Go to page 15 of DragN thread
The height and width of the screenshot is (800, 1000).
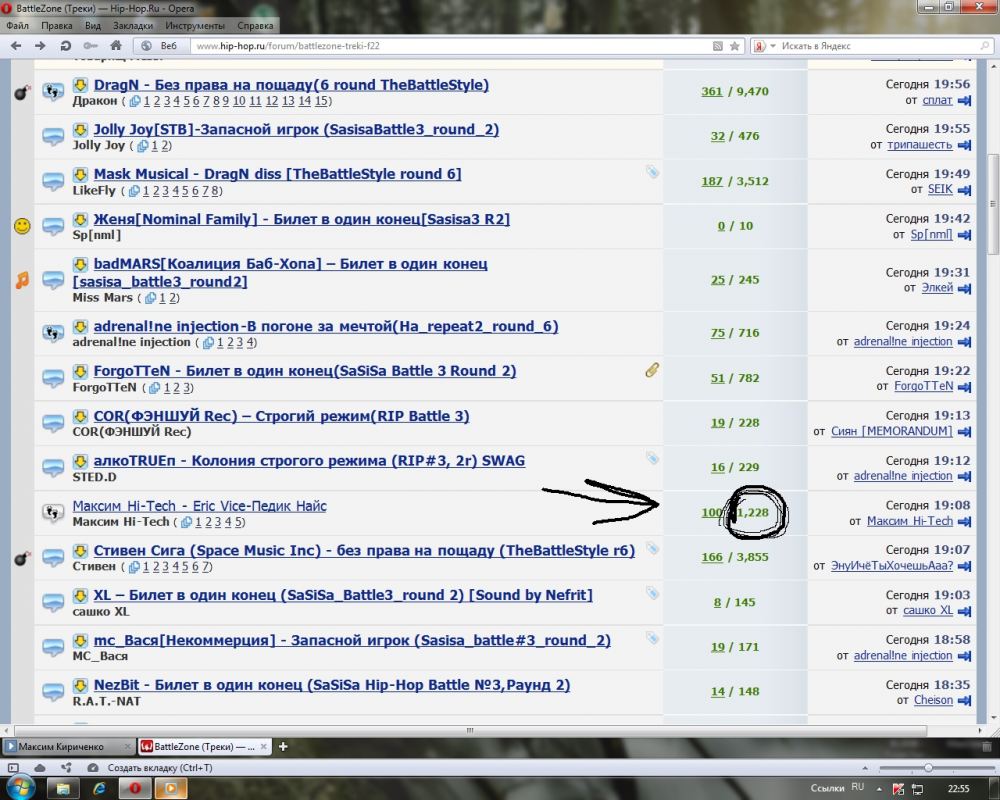pyautogui.click(x=321, y=101)
